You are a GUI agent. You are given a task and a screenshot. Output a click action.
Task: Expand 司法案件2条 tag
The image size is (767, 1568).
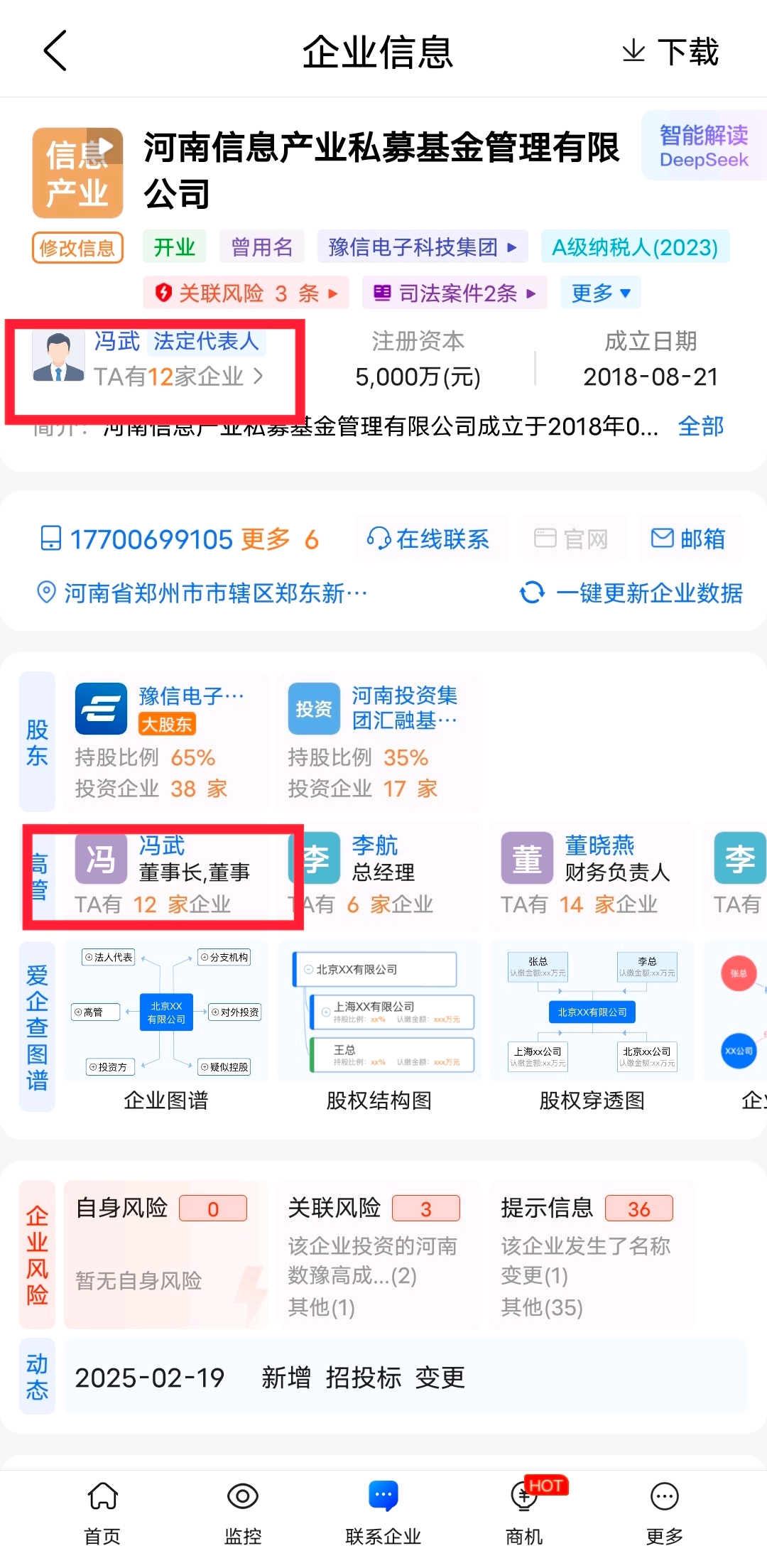point(455,293)
